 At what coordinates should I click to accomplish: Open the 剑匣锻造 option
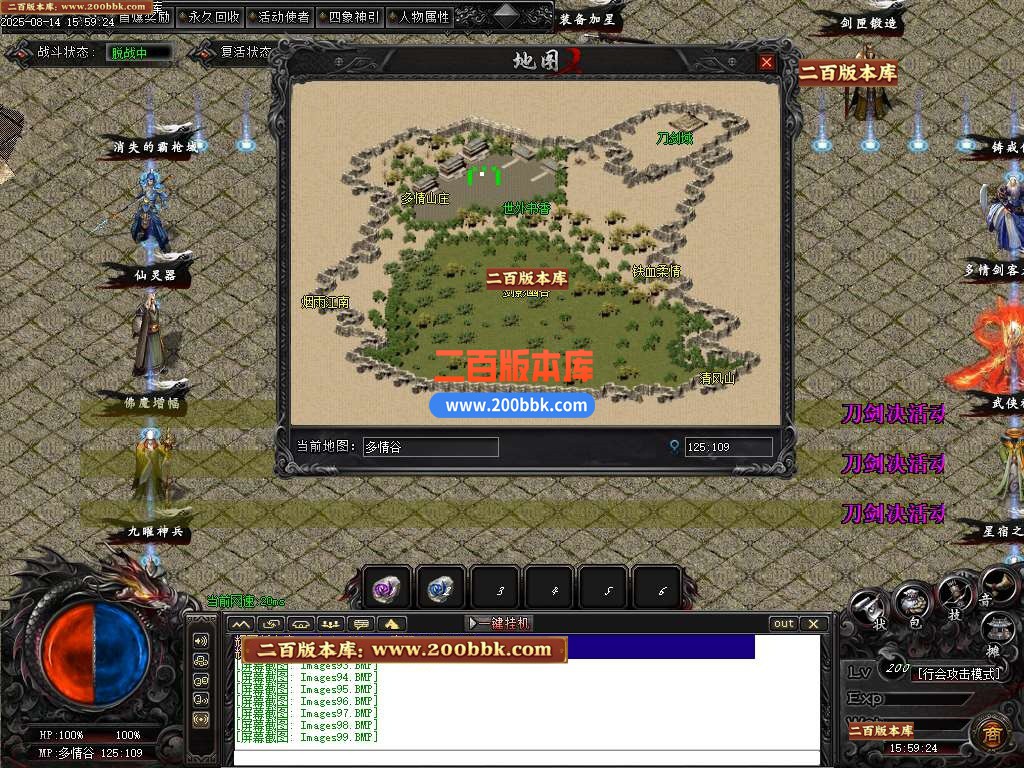[868, 23]
